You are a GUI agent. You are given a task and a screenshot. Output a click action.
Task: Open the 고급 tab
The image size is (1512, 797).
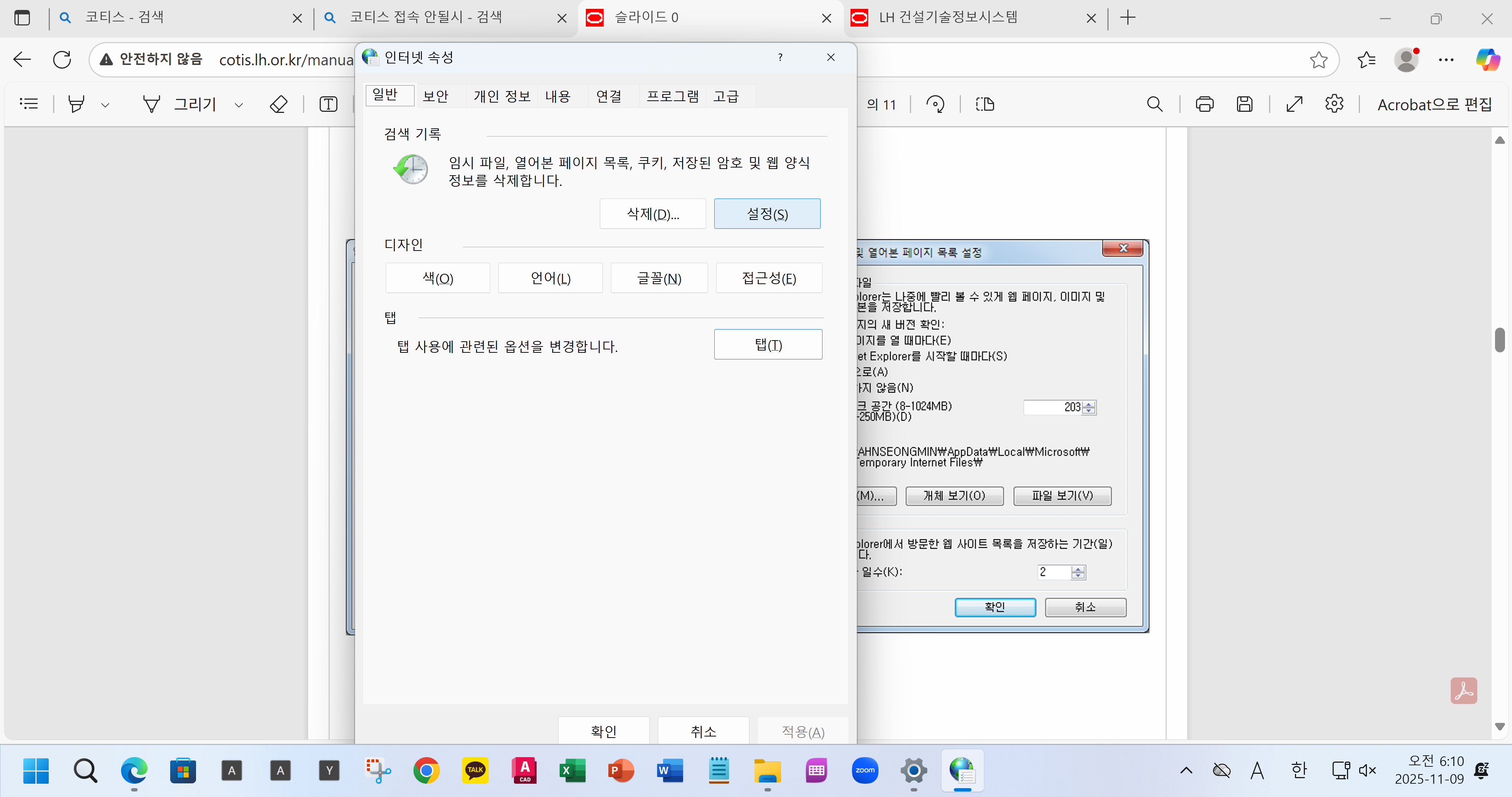pyautogui.click(x=726, y=96)
